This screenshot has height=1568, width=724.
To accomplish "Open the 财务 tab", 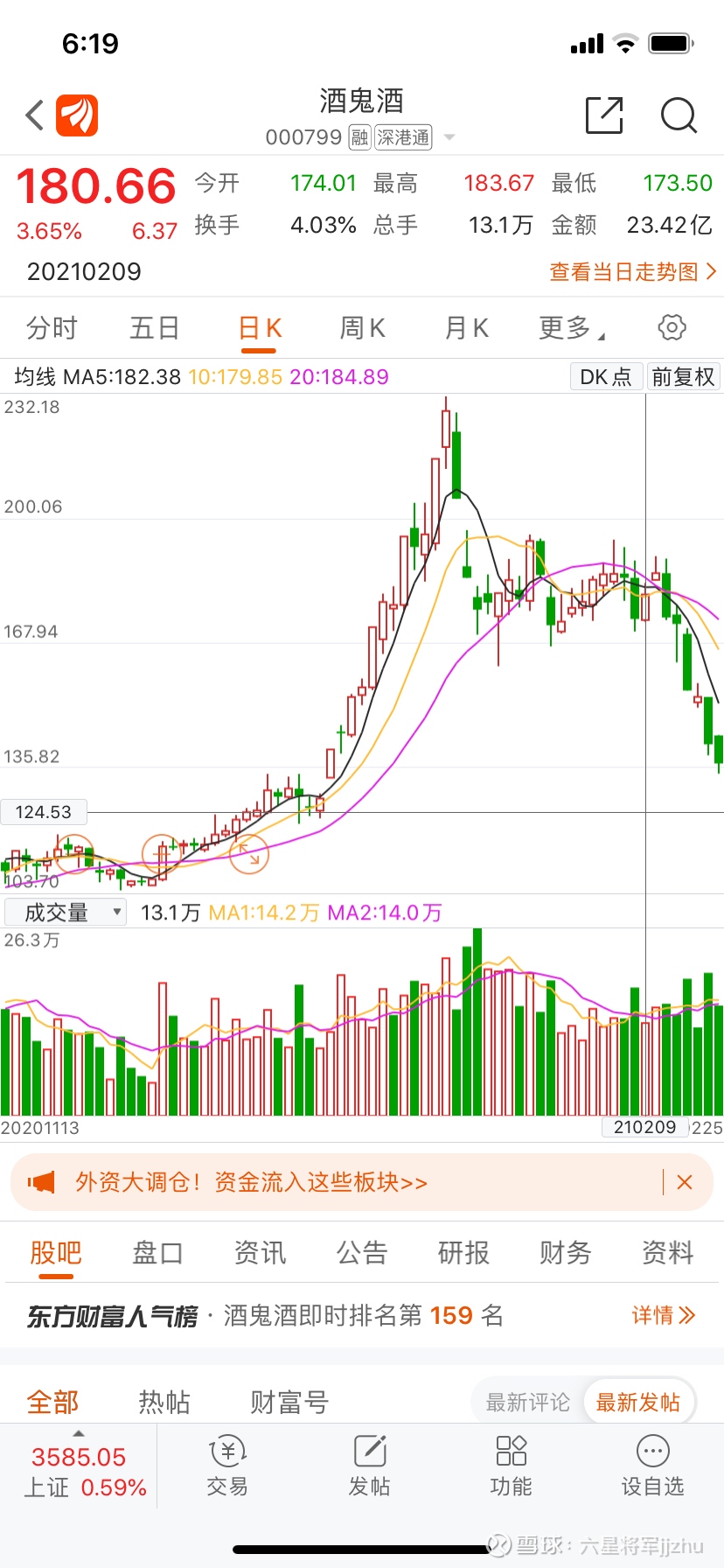I will 566,1253.
